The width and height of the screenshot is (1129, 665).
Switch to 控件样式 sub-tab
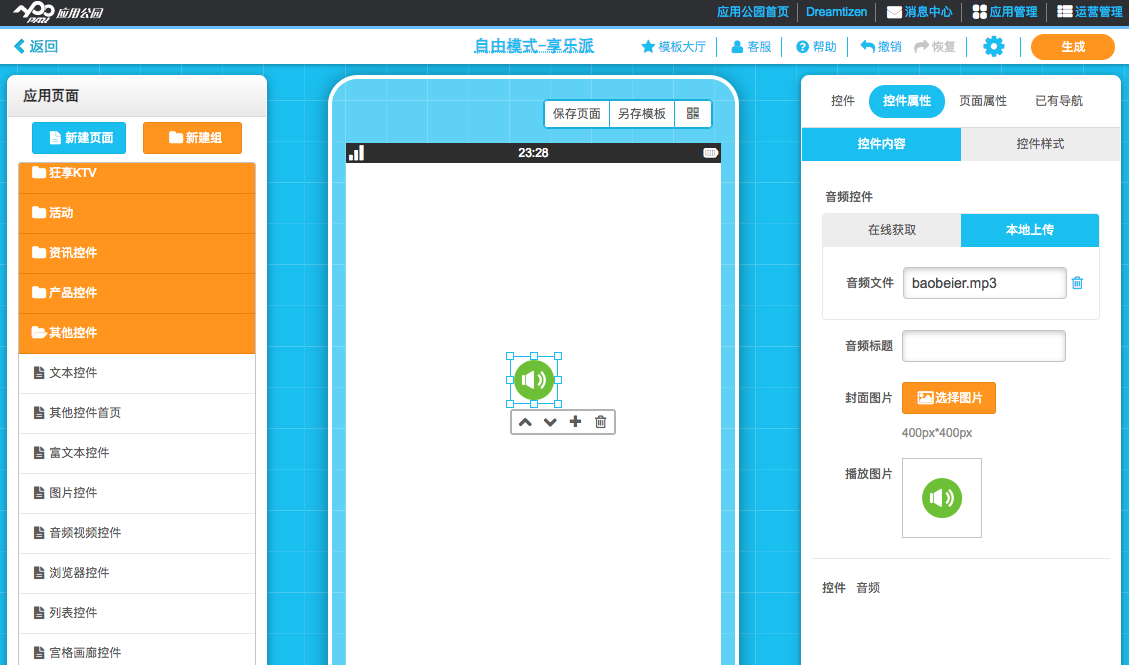1040,144
